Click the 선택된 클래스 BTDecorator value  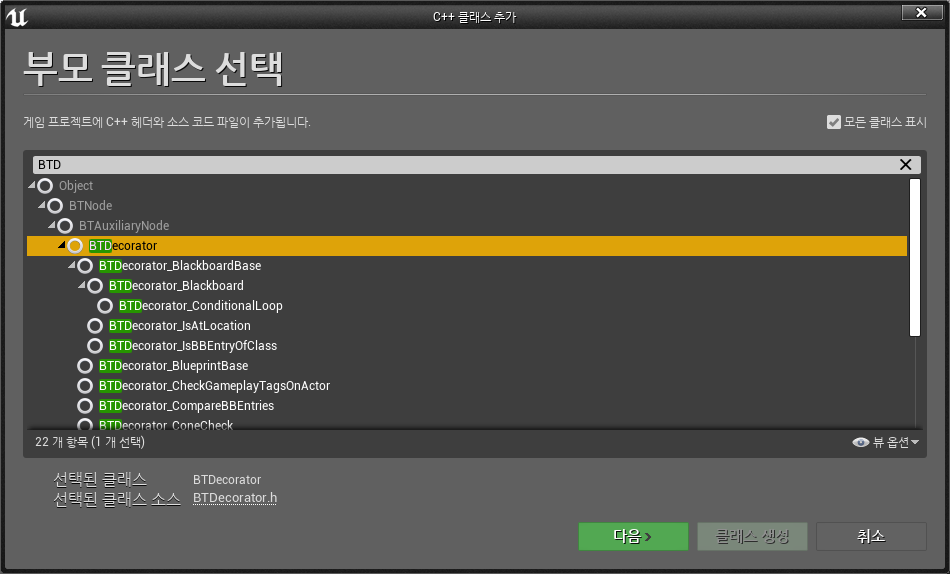pyautogui.click(x=227, y=479)
